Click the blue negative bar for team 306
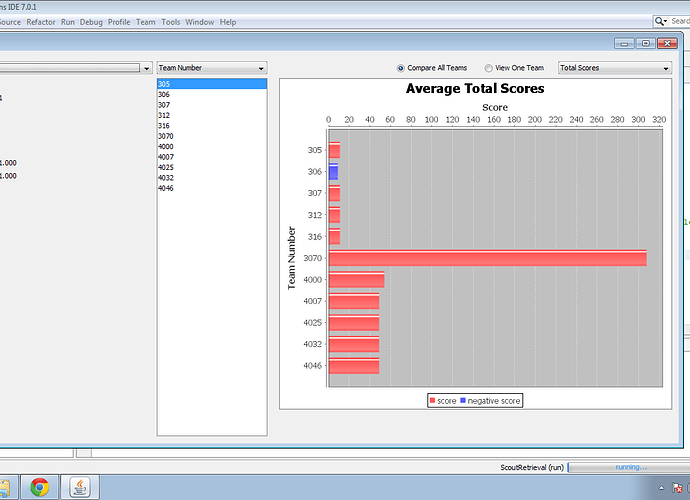690x500 pixels. [x=334, y=172]
